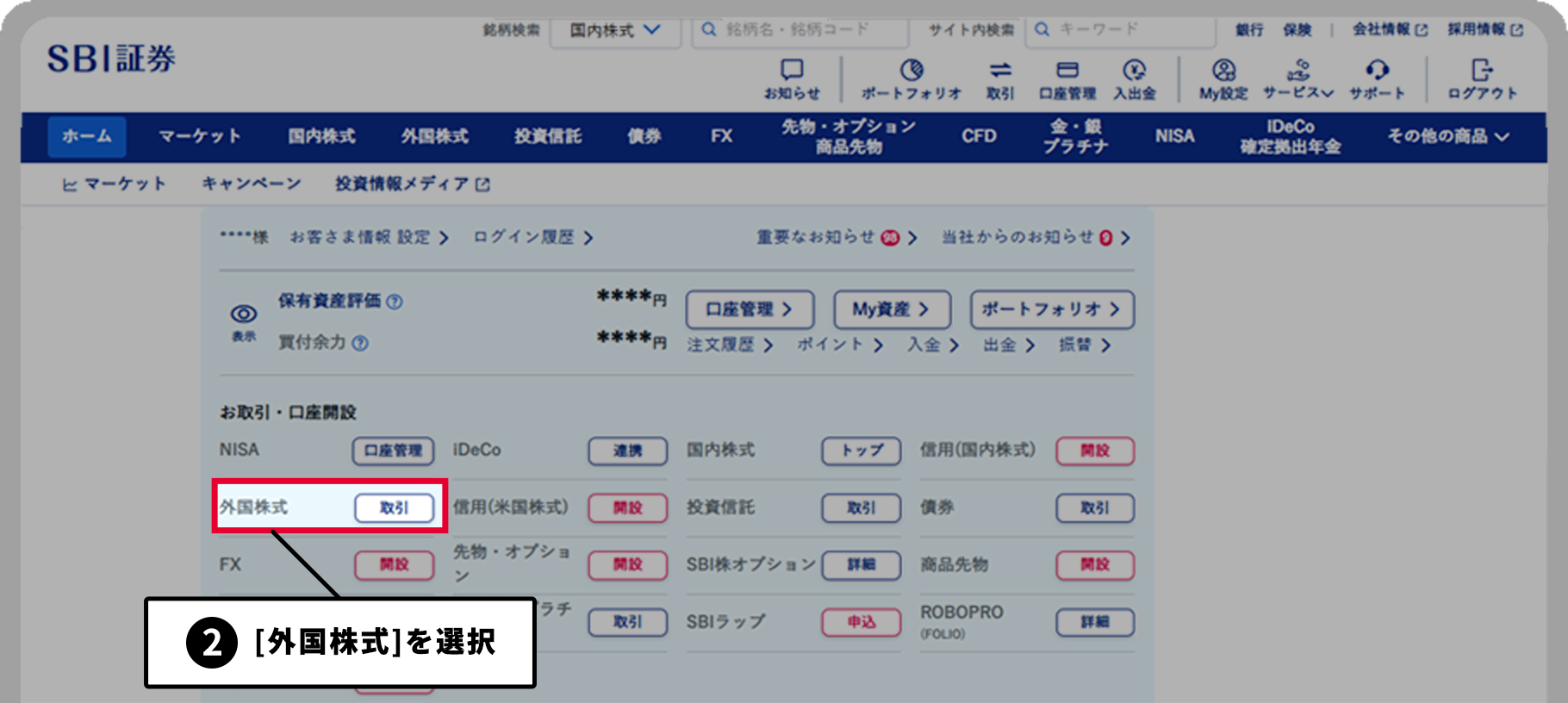Image resolution: width=1568 pixels, height=703 pixels.
Task: Click the キーワード site search field
Action: (1121, 30)
